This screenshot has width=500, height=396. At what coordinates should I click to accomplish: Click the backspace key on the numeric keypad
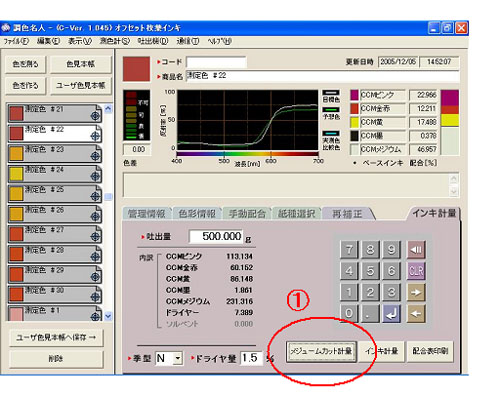(416, 249)
